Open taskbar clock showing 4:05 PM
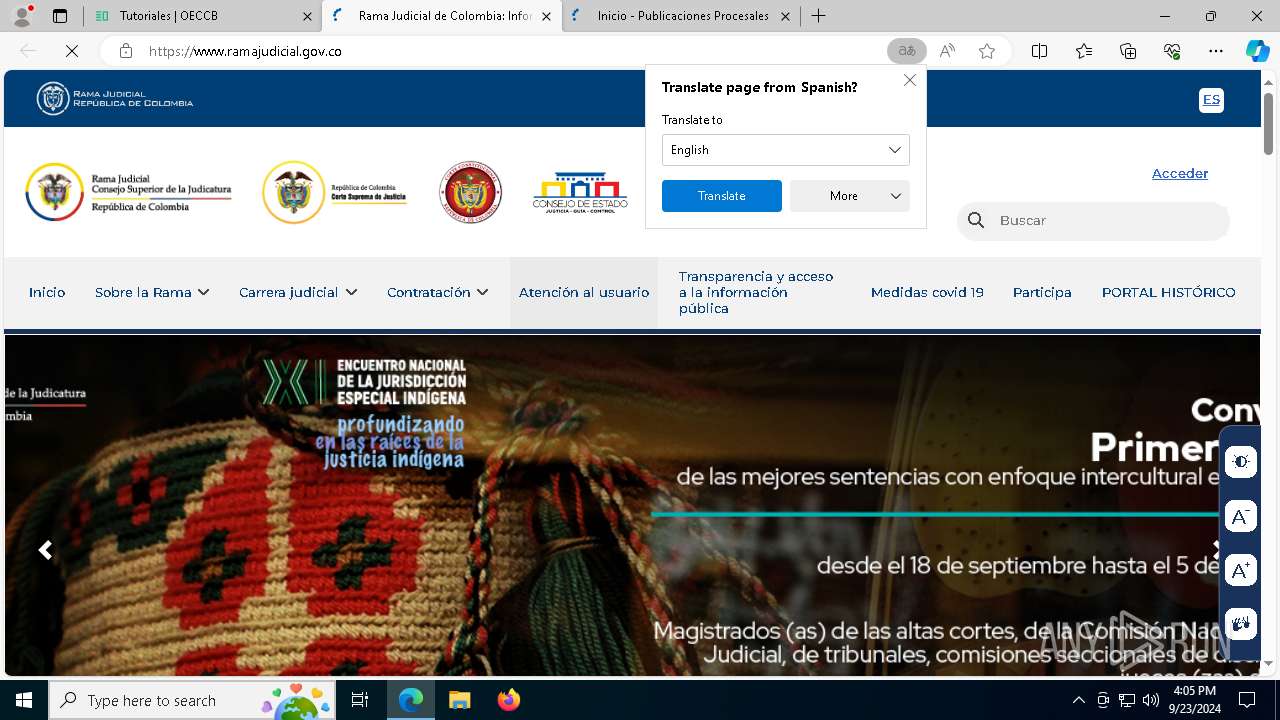Viewport: 1280px width, 720px height. tap(1194, 700)
